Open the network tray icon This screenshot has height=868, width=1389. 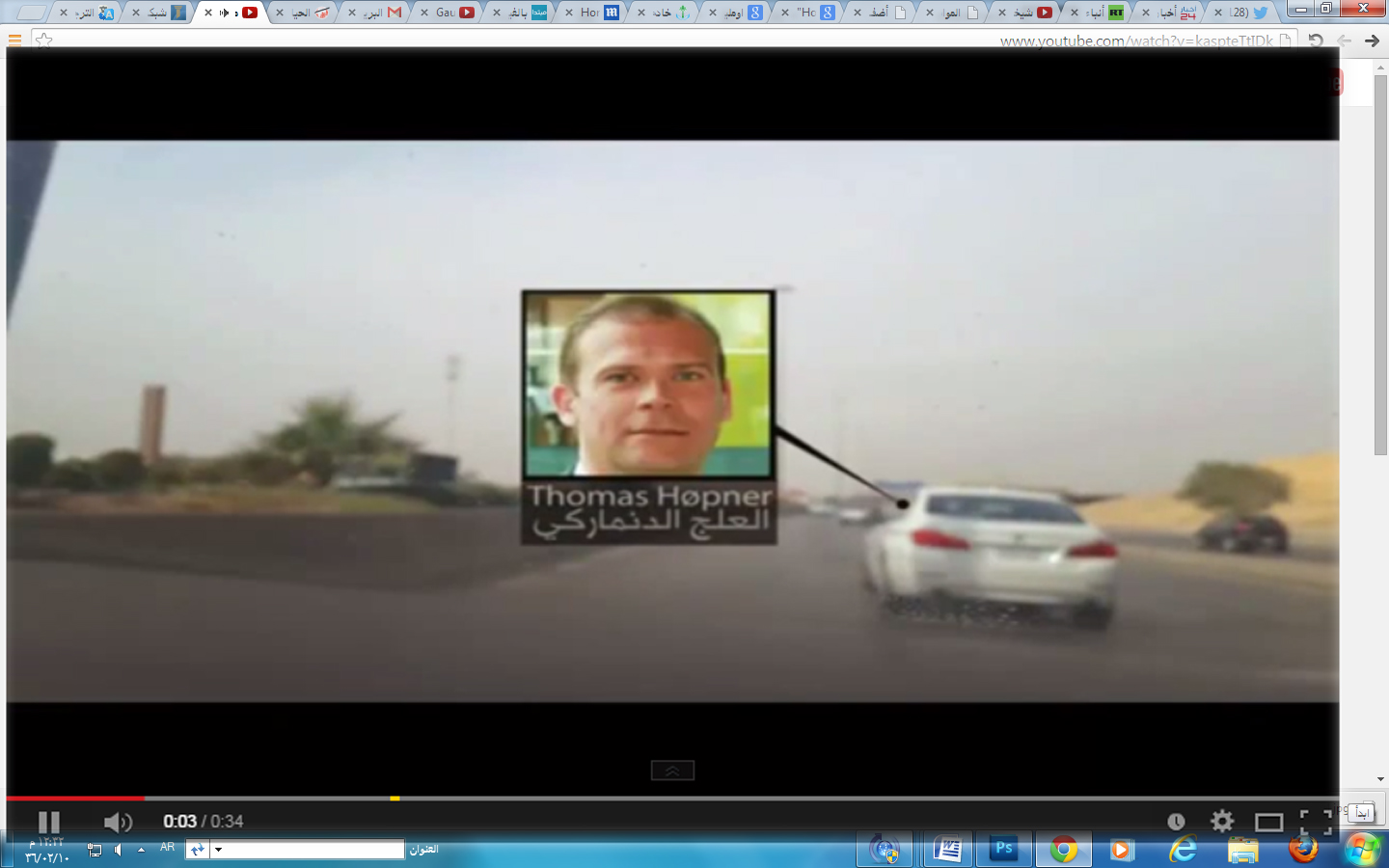(x=95, y=850)
